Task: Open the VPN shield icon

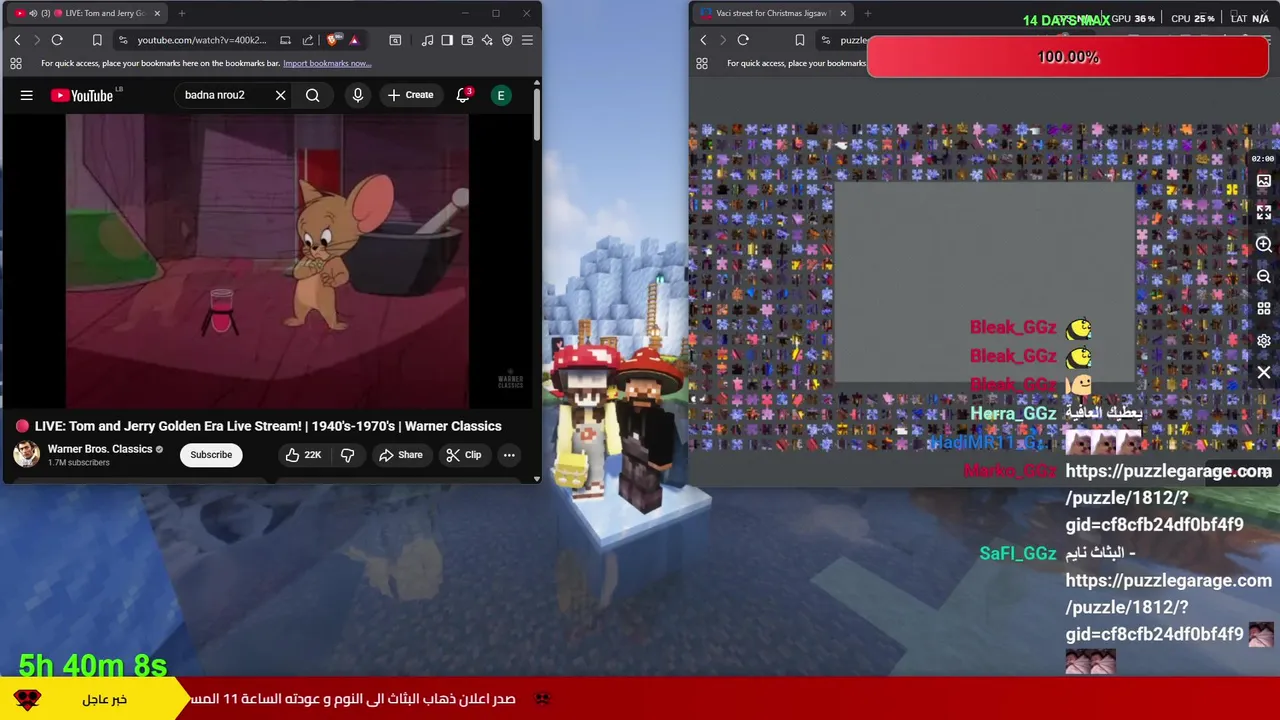Action: (x=507, y=40)
